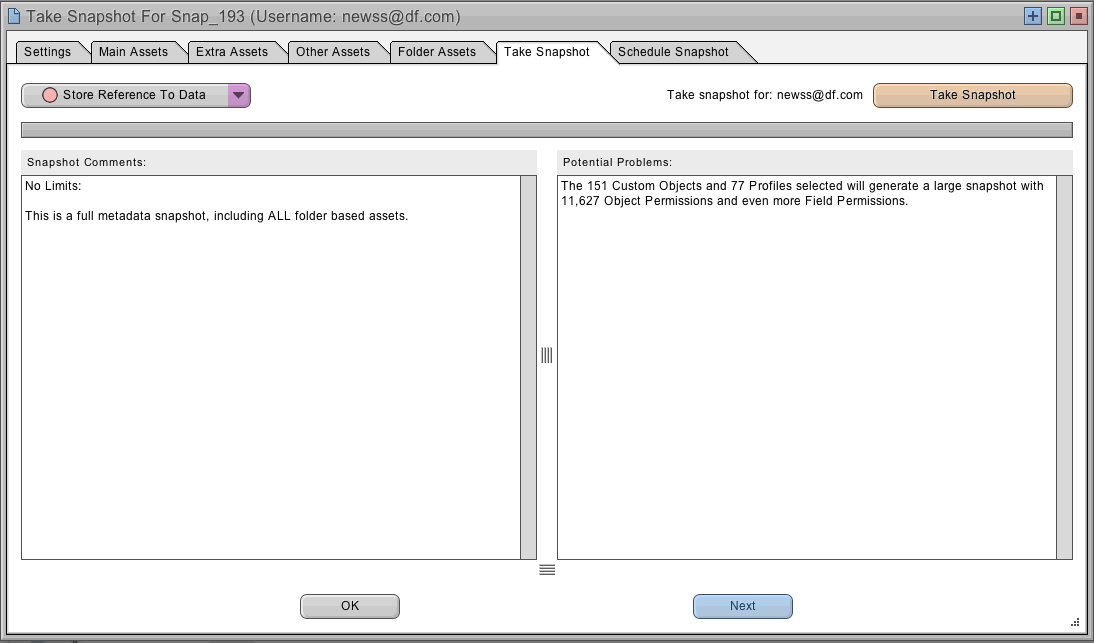This screenshot has height=643, width=1094.
Task: Click the blue plus icon in the title bar
Action: click(1033, 16)
